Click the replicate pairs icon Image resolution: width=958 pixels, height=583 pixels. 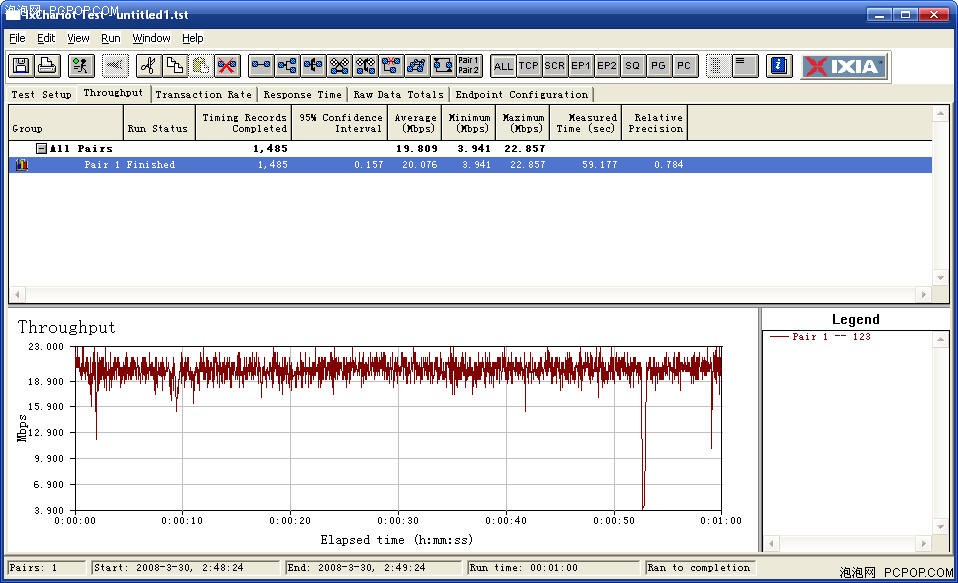pyautogui.click(x=417, y=65)
